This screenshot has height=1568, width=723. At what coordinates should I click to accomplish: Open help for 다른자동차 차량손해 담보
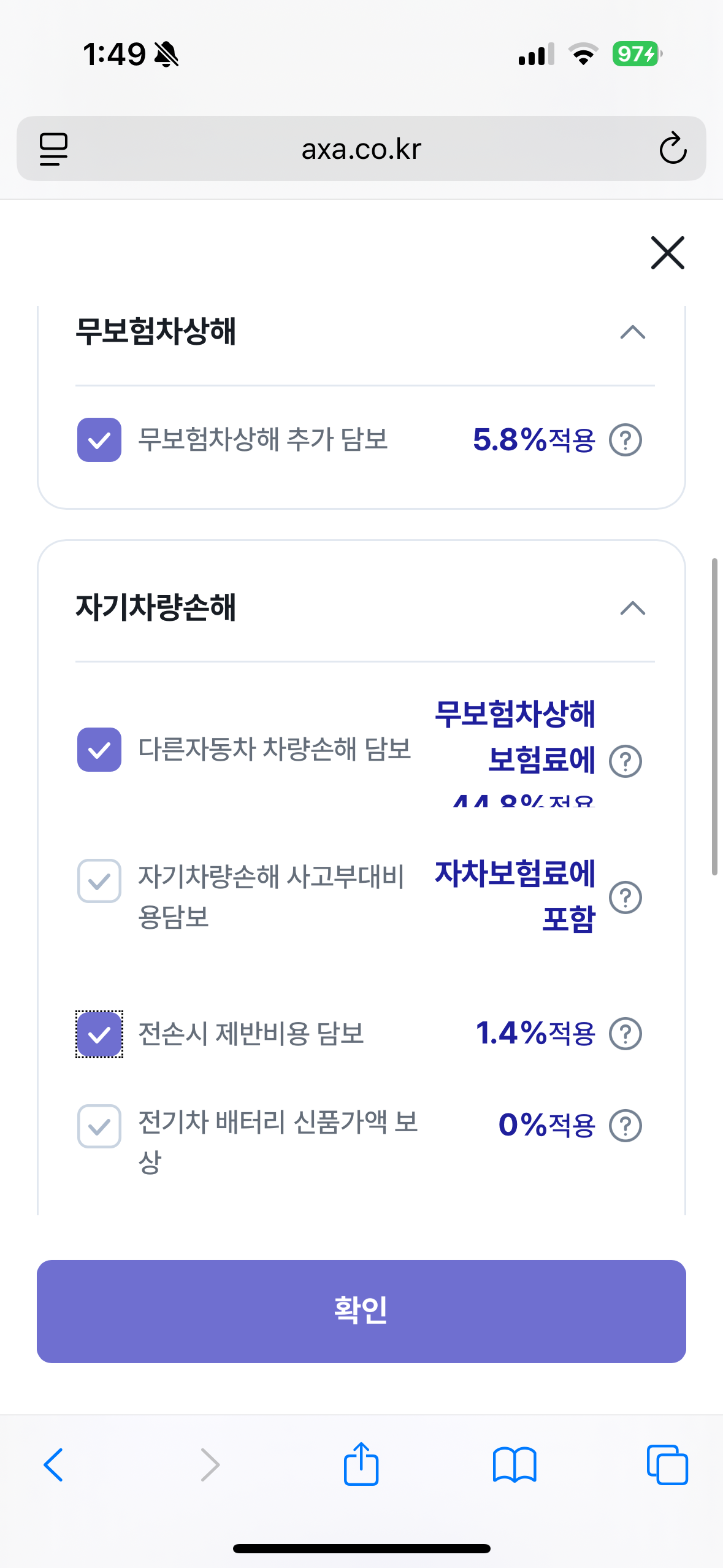coord(625,761)
